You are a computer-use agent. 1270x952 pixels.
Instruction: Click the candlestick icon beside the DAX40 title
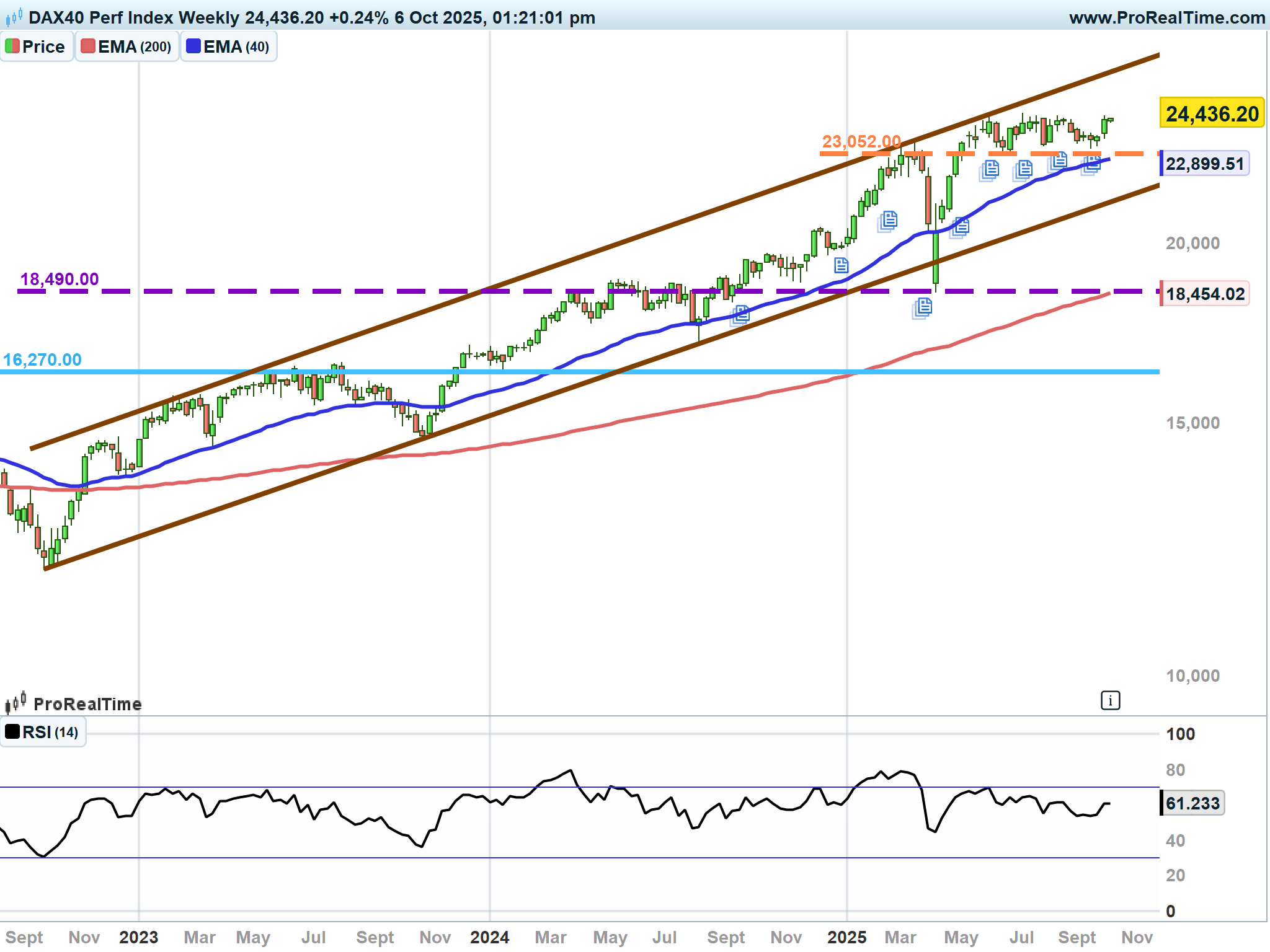coord(14,17)
